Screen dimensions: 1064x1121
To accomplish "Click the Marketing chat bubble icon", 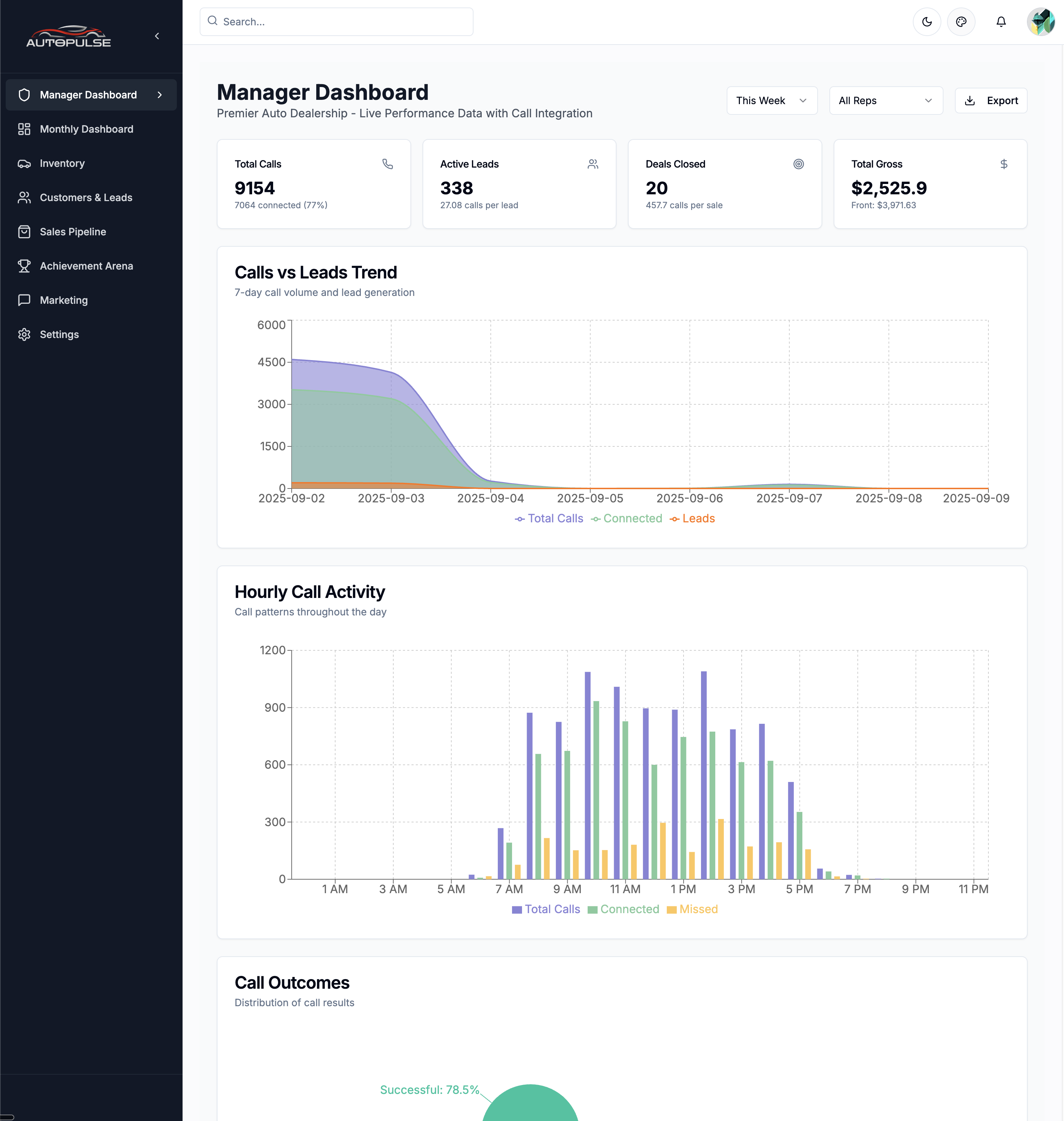I will click(24, 300).
